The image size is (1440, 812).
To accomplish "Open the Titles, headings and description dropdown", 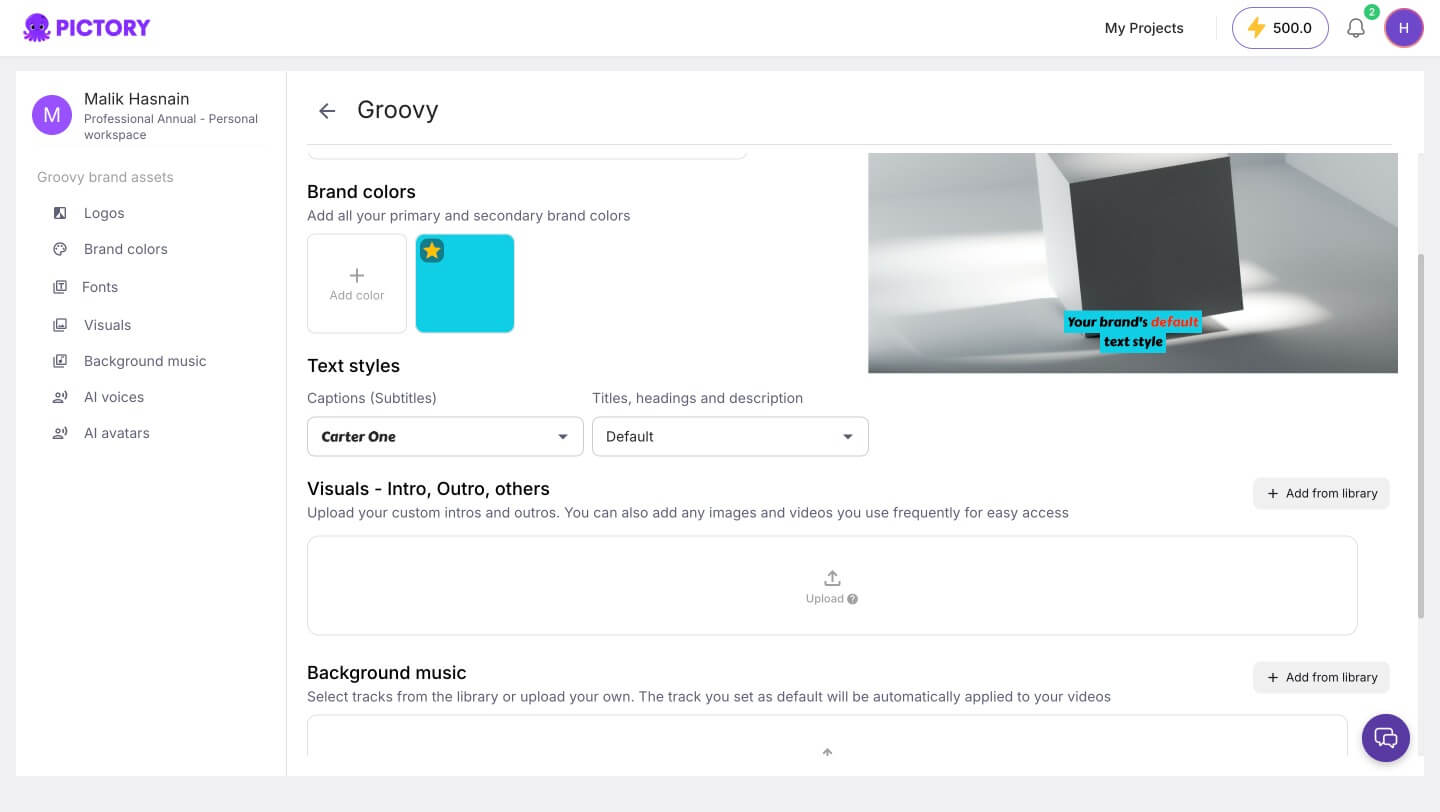I will [x=730, y=437].
